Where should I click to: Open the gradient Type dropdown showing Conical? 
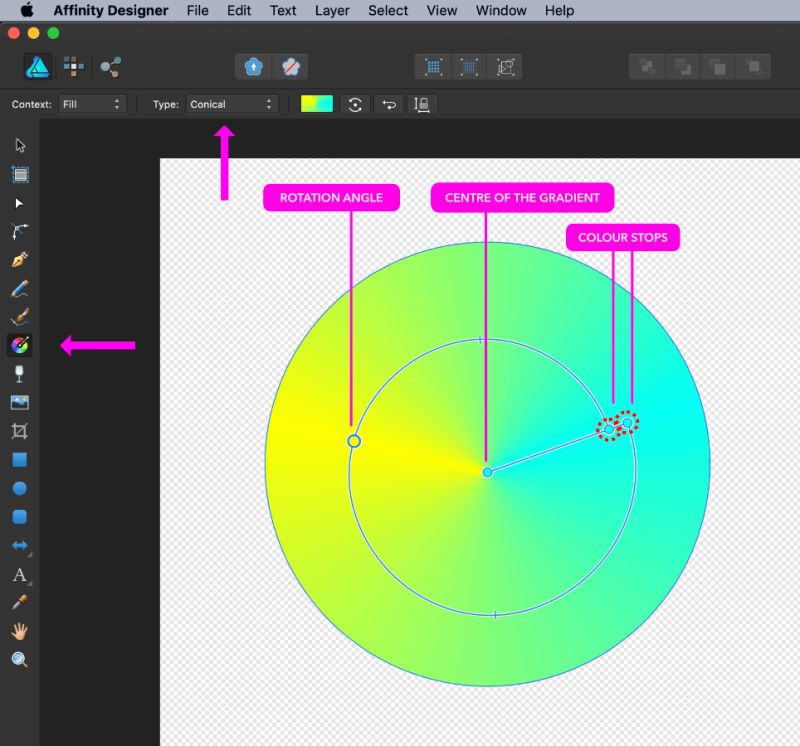pyautogui.click(x=231, y=103)
